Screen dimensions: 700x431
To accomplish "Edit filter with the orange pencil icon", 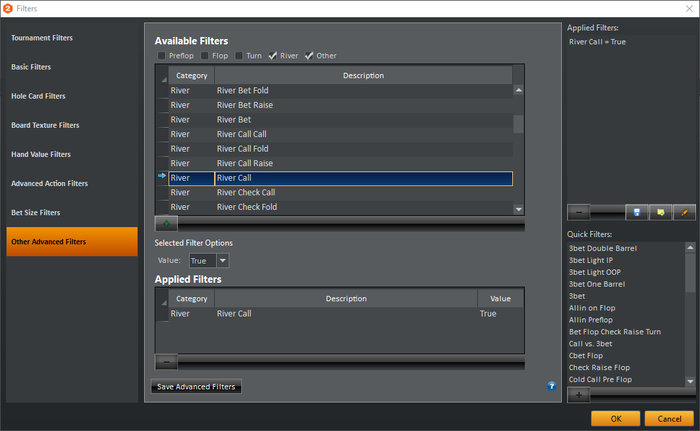I will click(684, 212).
